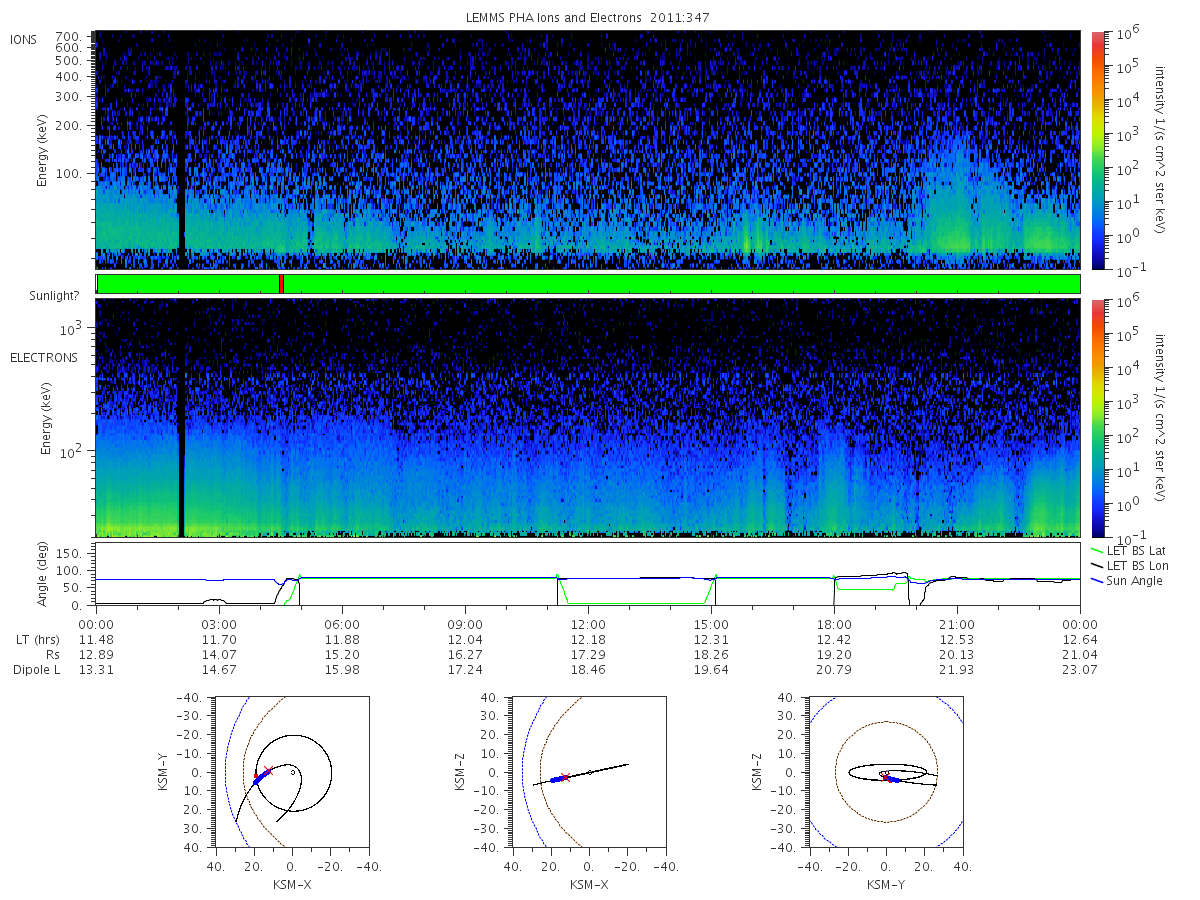Select the ELECTRONS panel label

coord(43,357)
